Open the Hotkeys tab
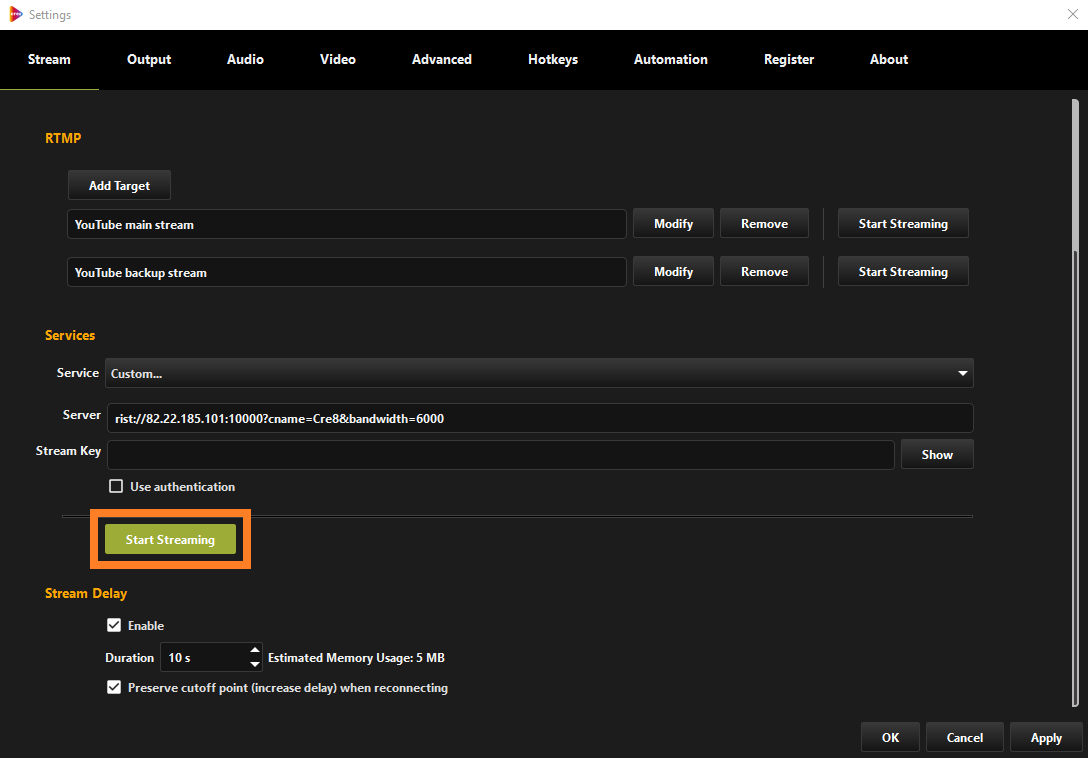Screen dimensions: 1088x758 click(x=552, y=59)
